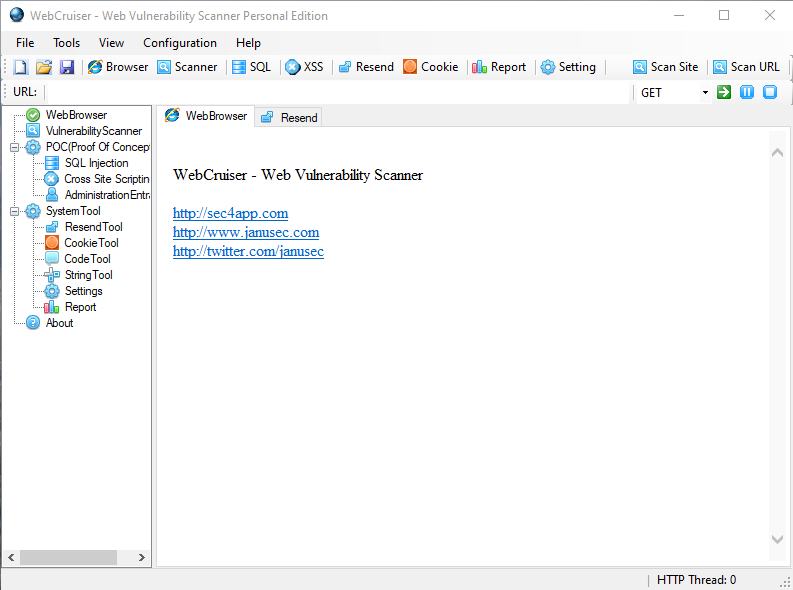Click the New file icon in toolbar
This screenshot has width=793, height=590.
(x=21, y=67)
